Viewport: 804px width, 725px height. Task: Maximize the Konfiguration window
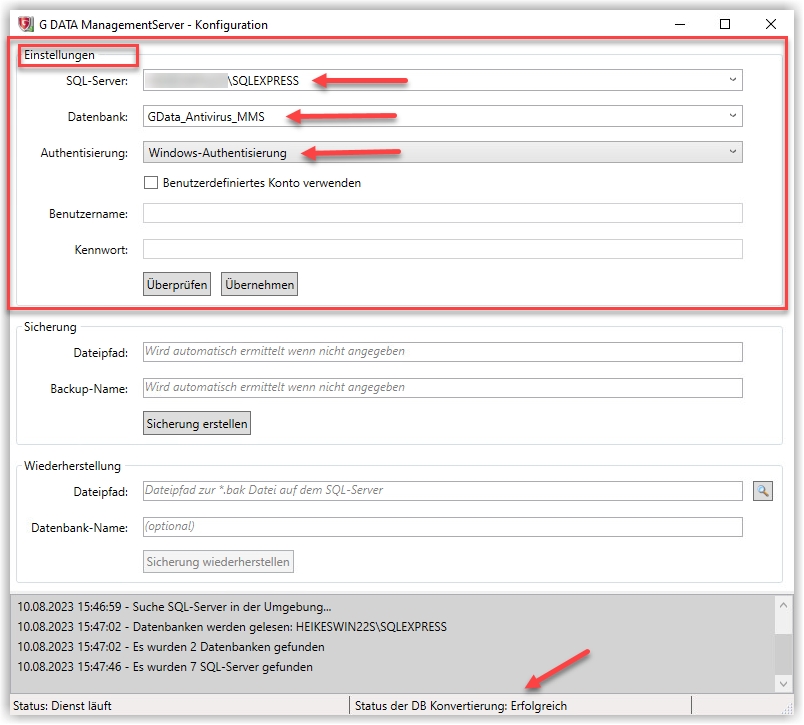[x=725, y=24]
